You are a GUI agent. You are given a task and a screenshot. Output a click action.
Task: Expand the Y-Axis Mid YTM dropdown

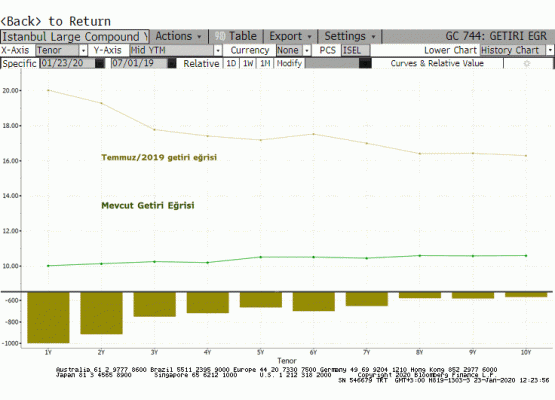point(218,50)
